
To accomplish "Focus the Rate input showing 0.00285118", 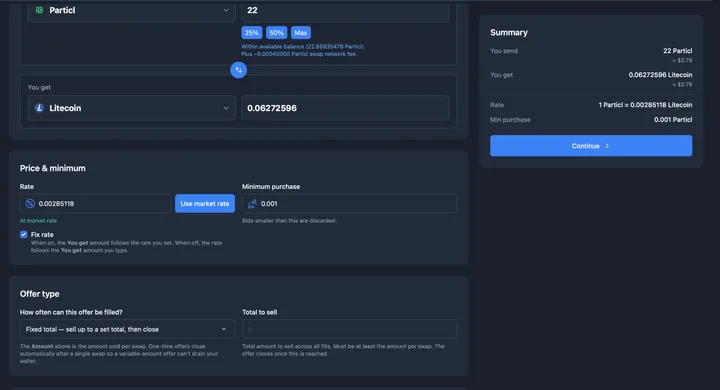I will coord(96,203).
